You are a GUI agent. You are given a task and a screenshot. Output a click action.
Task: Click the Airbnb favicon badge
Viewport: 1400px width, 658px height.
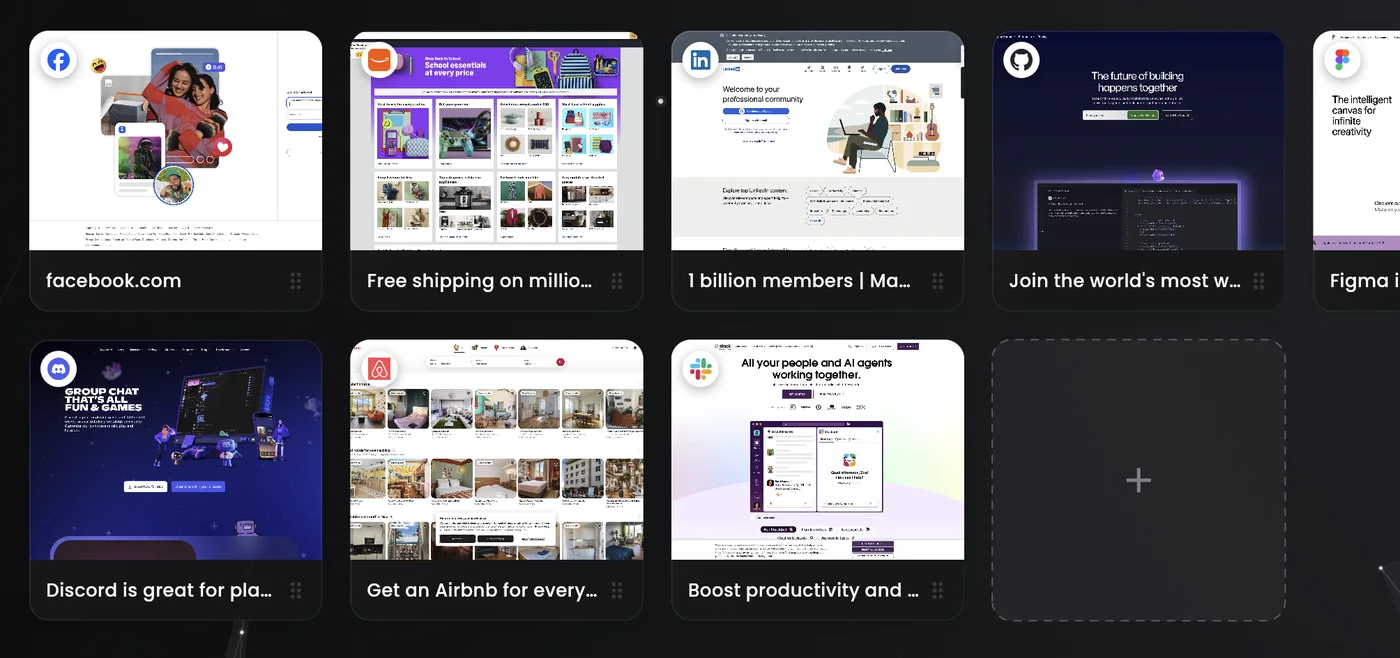tap(379, 369)
